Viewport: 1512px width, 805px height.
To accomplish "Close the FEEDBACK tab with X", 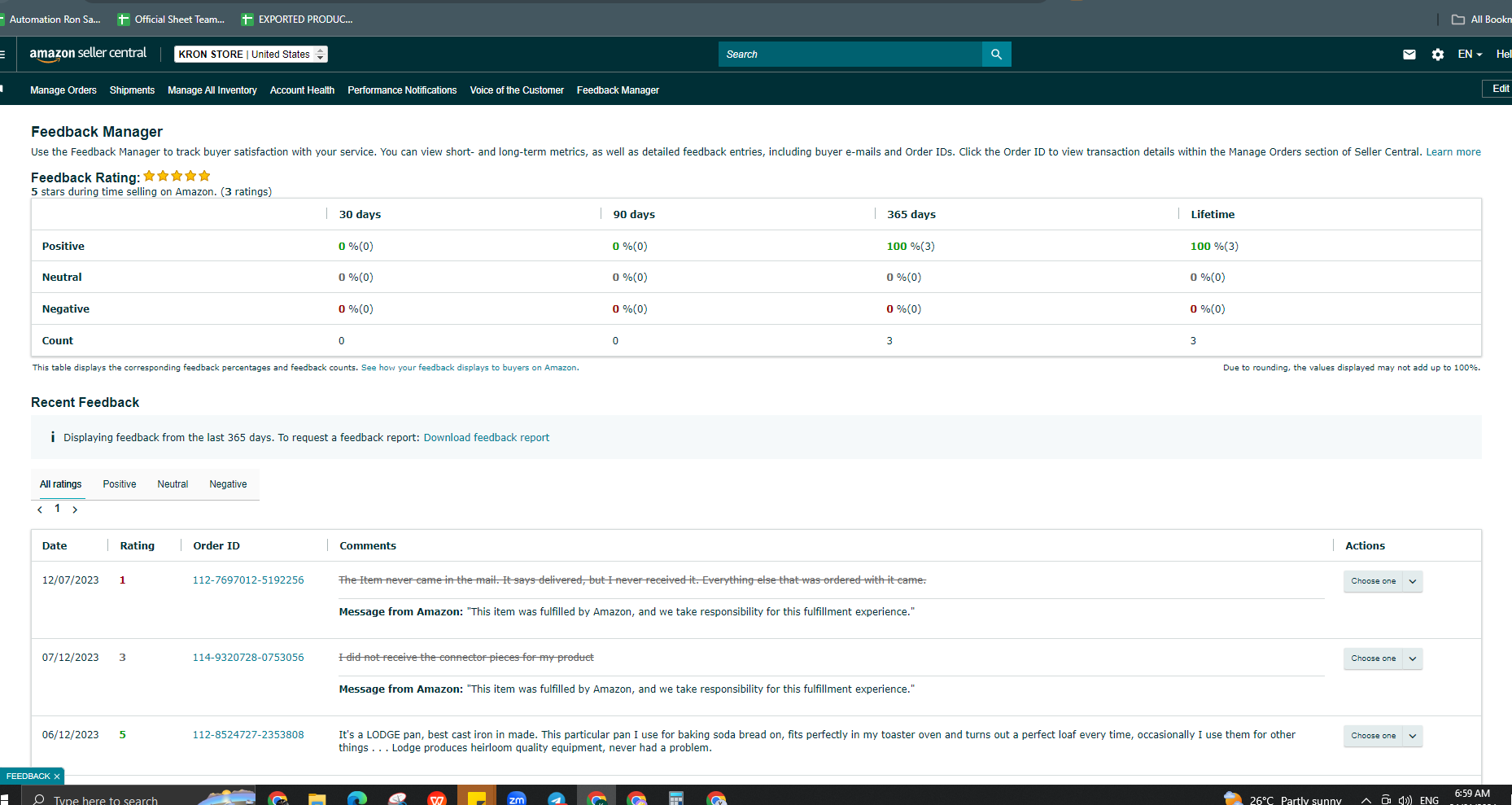I will (56, 777).
